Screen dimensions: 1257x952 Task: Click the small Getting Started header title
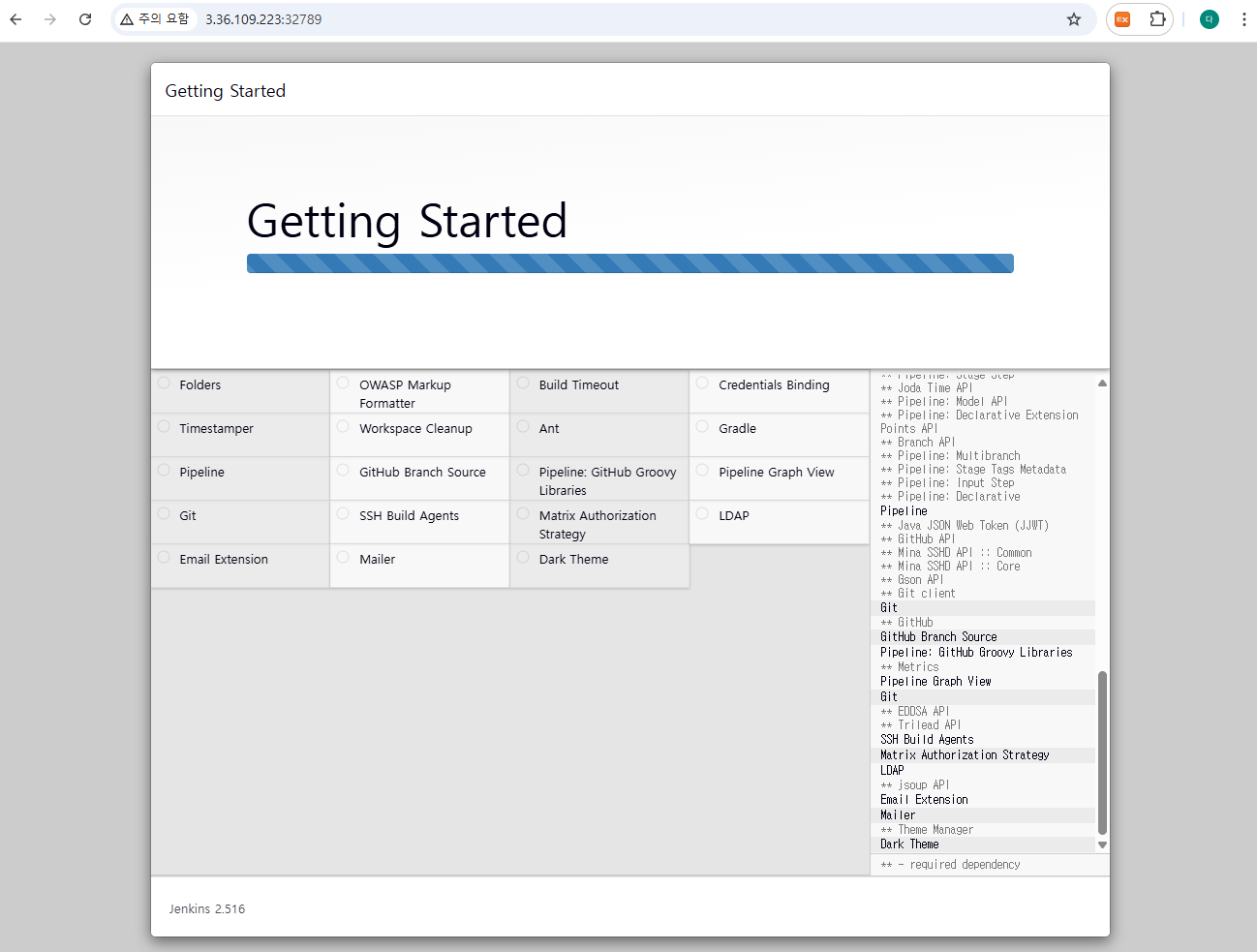[x=226, y=91]
